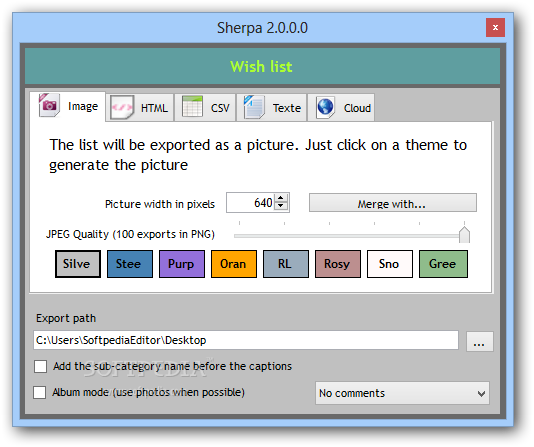Choose the Steel blue theme swatch
This screenshot has width=534, height=447.
130,264
